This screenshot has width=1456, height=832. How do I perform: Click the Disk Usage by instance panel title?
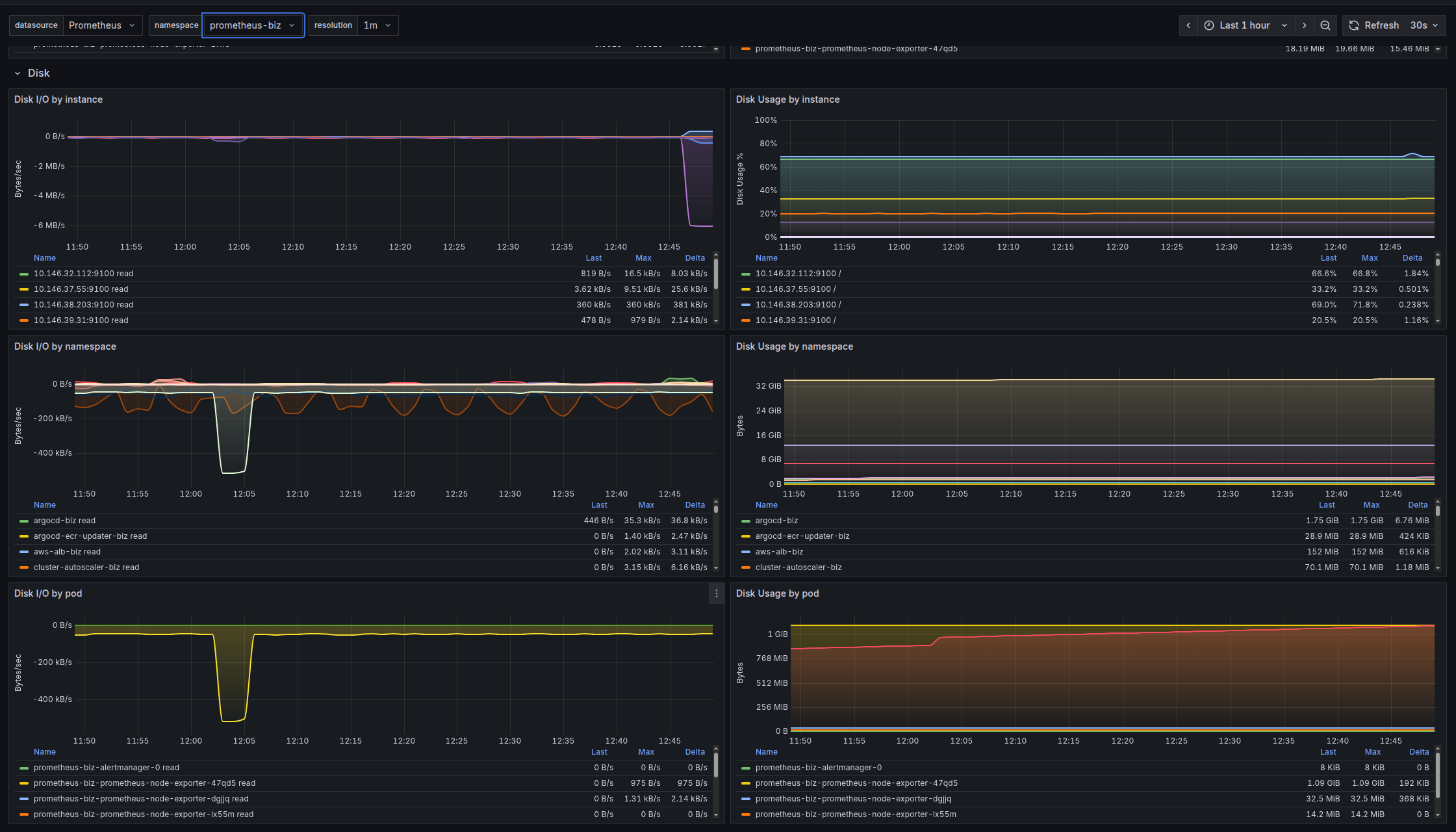[787, 99]
